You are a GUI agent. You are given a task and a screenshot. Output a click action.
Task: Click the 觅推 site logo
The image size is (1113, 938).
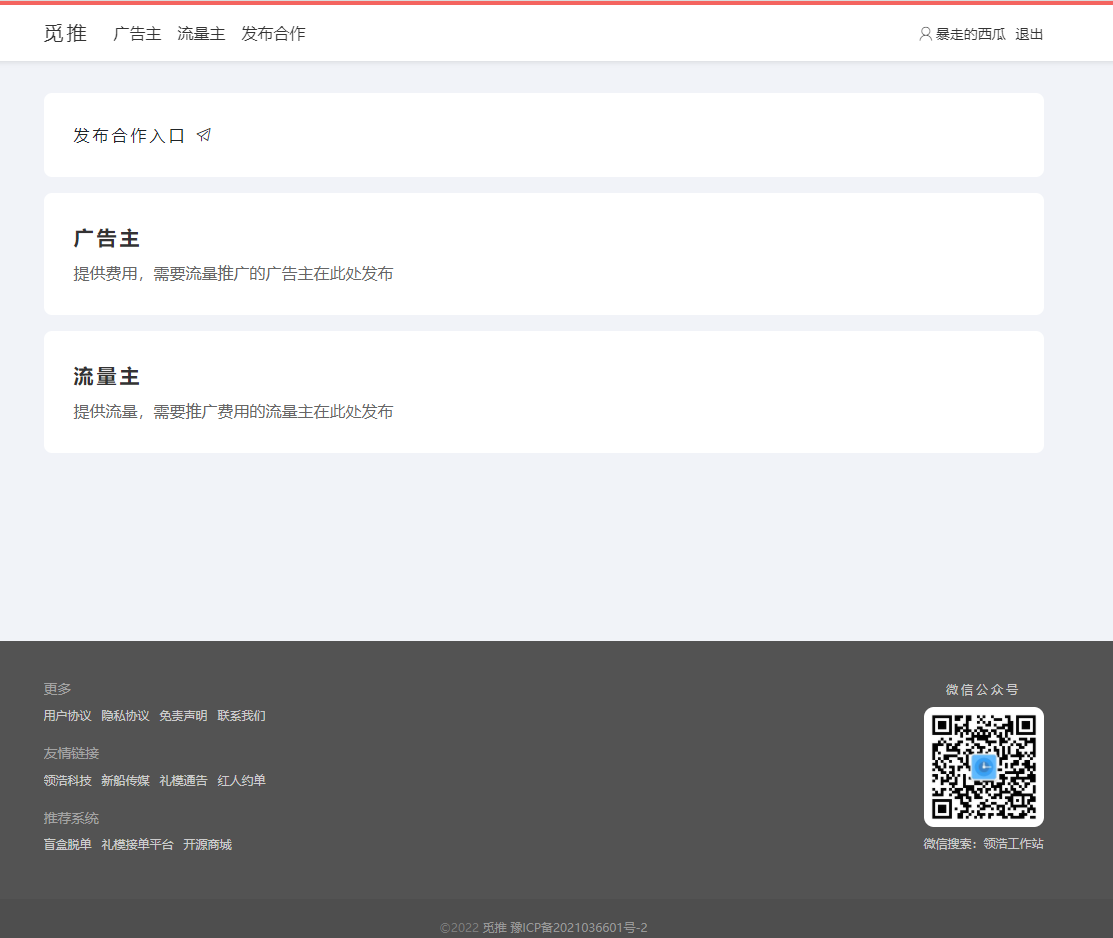[65, 33]
